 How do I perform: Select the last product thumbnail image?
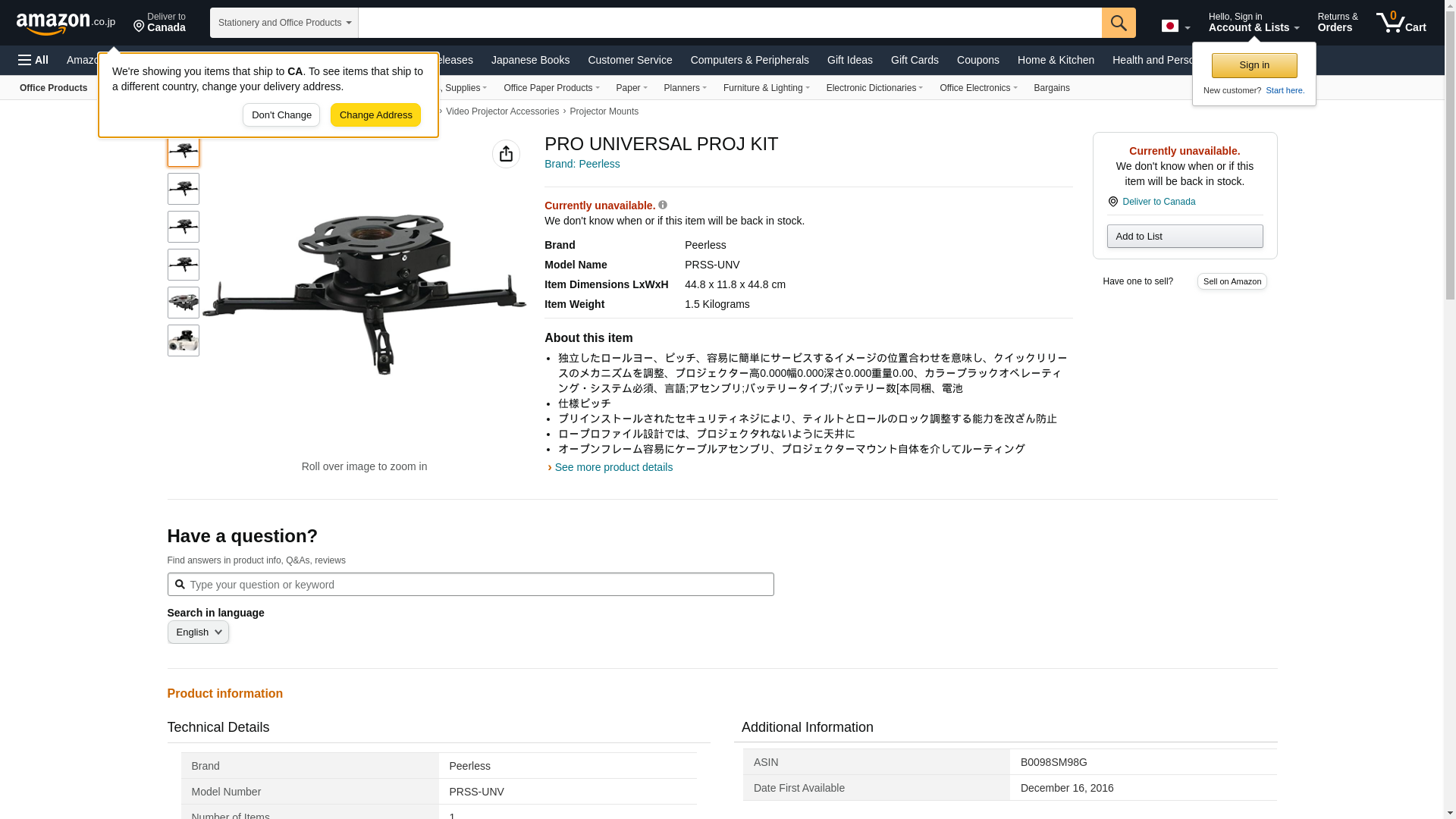coord(183,340)
